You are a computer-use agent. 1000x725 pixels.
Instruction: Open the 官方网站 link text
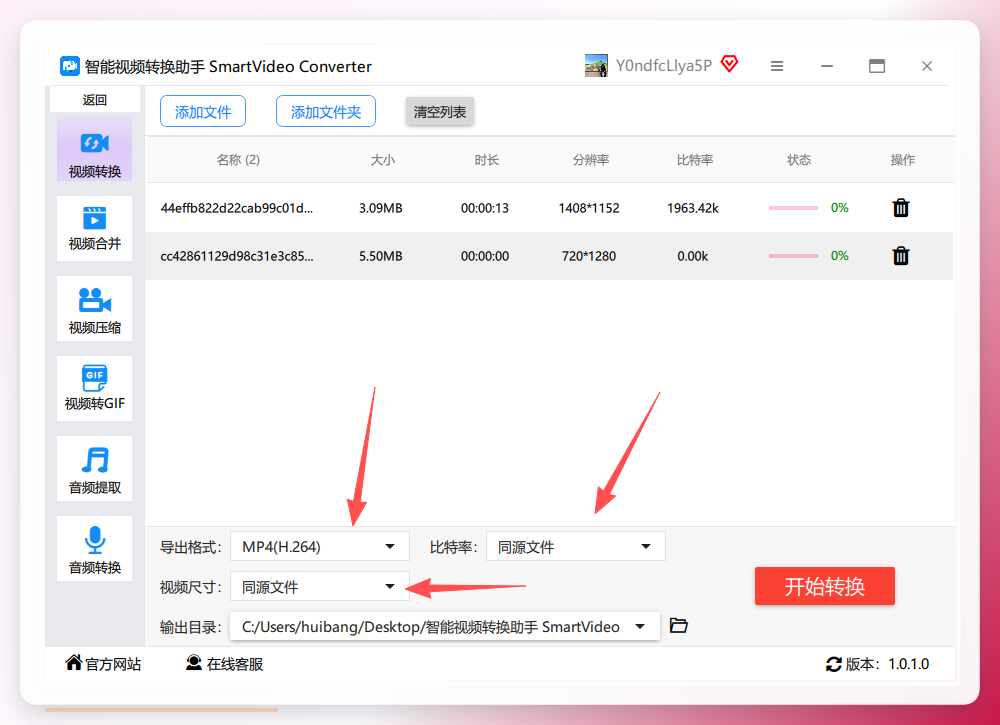coord(113,664)
